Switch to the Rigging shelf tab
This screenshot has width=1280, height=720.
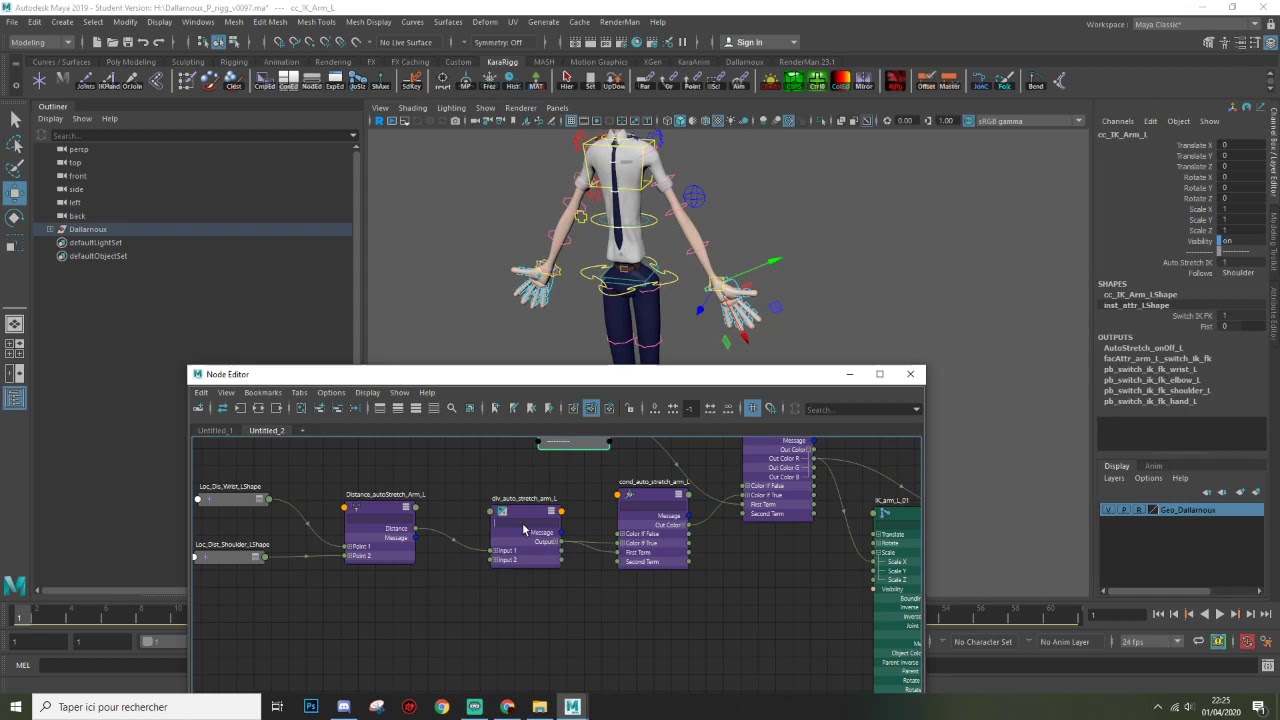point(234,62)
